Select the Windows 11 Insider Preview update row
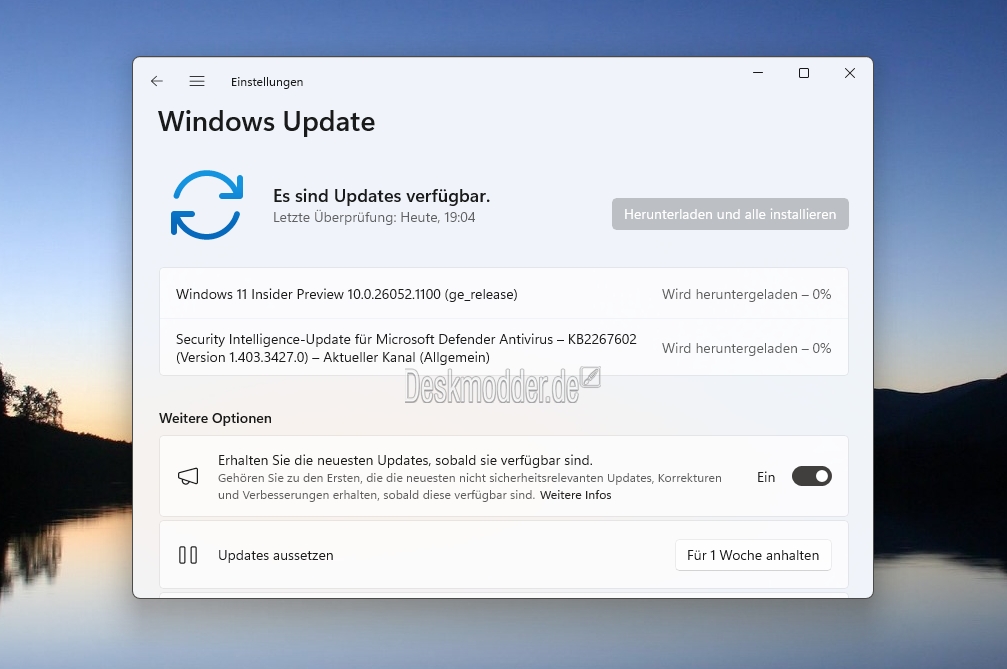Viewport: 1007px width, 669px height. [504, 294]
